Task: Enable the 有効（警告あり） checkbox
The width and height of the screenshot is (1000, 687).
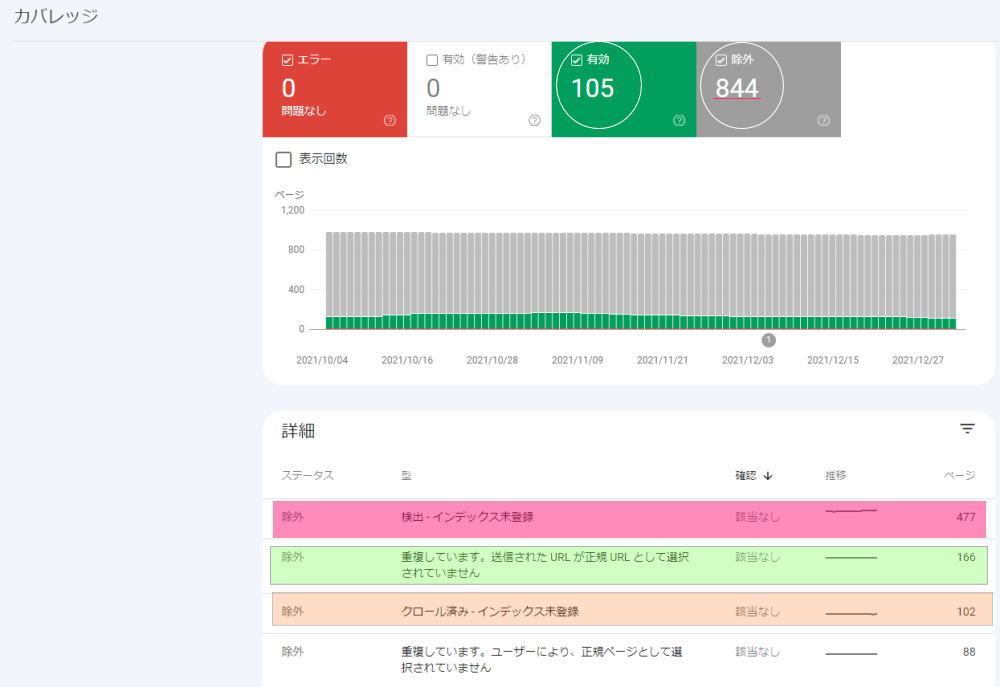Action: 430,59
